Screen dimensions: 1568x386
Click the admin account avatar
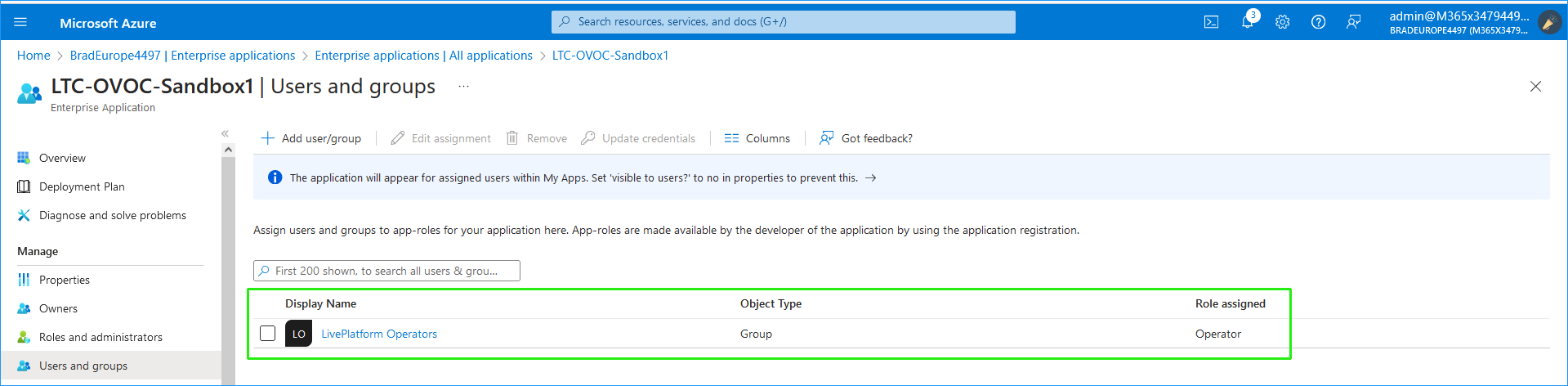pos(1549,22)
